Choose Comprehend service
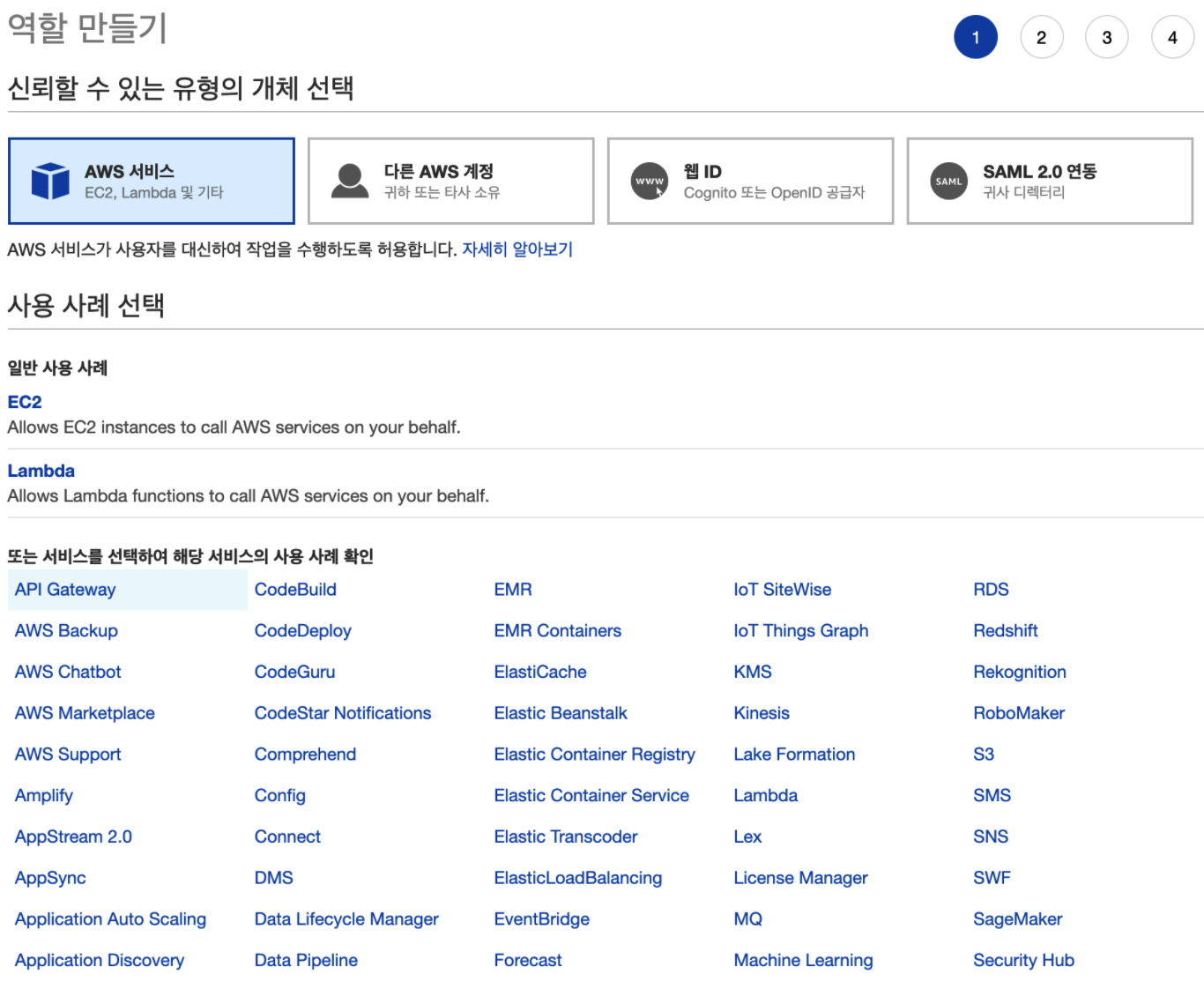Image resolution: width=1204 pixels, height=989 pixels. point(305,755)
